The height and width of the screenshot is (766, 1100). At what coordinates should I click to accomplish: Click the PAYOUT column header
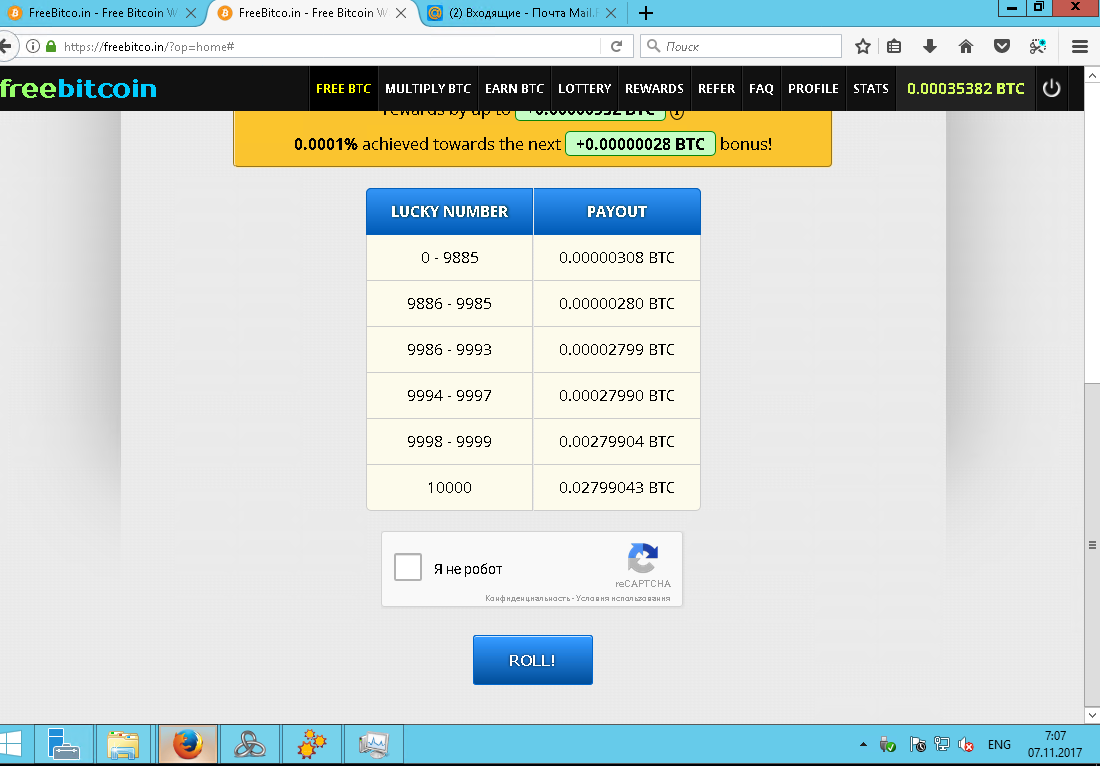(x=617, y=211)
